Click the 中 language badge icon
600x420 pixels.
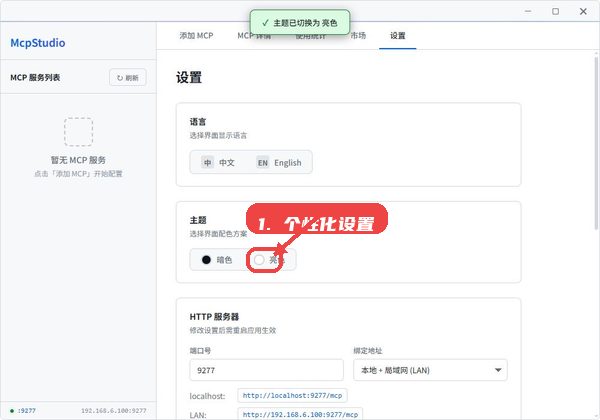click(207, 163)
